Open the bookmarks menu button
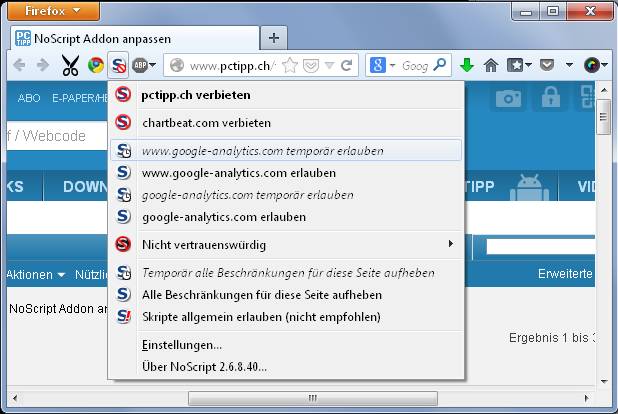The height and width of the screenshot is (414, 618). [519, 65]
